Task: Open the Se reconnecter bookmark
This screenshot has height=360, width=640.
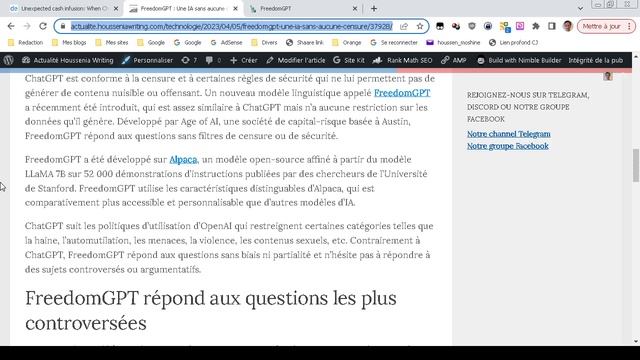Action: (x=394, y=42)
